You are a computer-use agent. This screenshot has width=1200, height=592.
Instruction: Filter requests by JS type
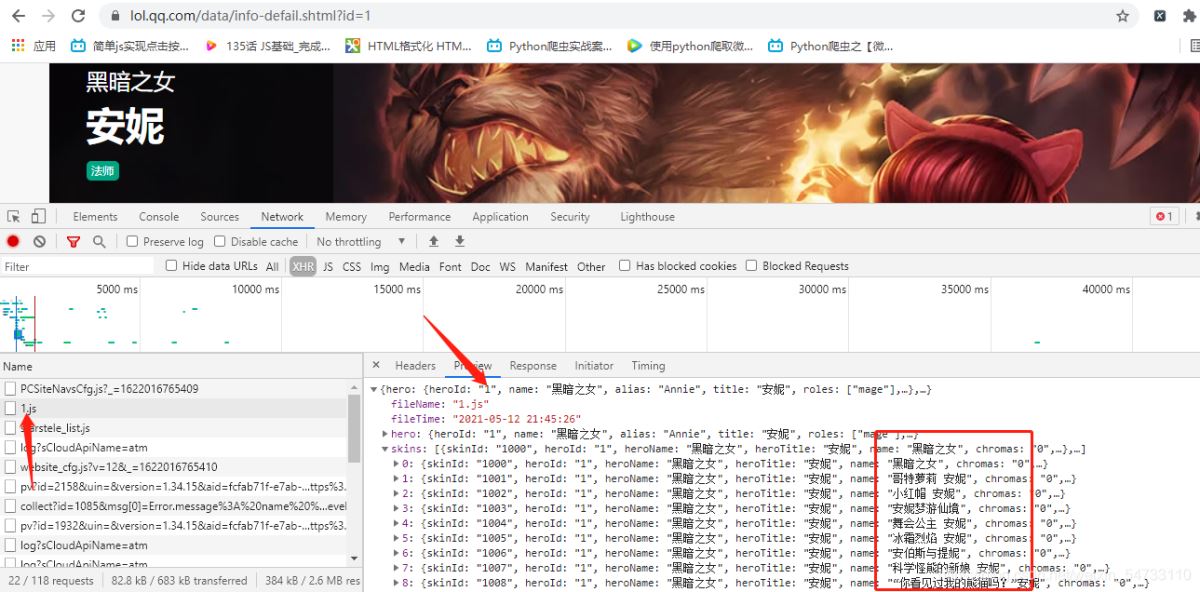(328, 267)
